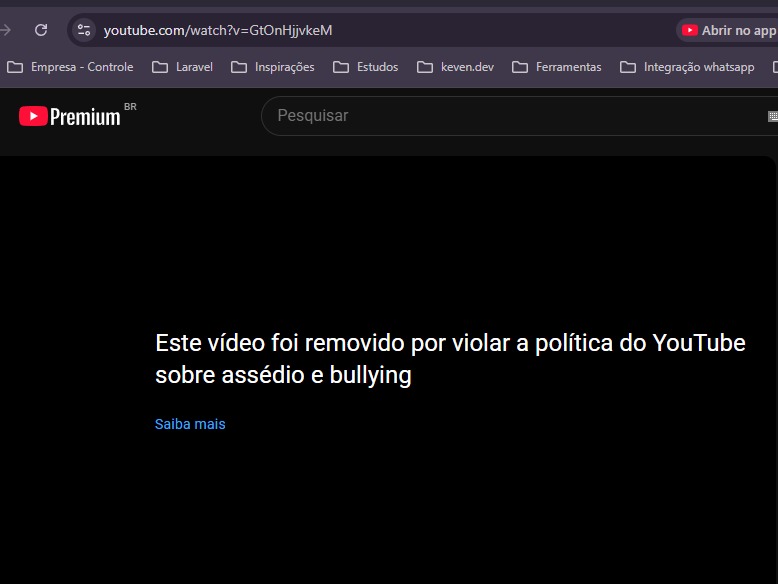Image resolution: width=778 pixels, height=584 pixels.
Task: Open the Inspirações bookmark folder
Action: pyautogui.click(x=272, y=67)
